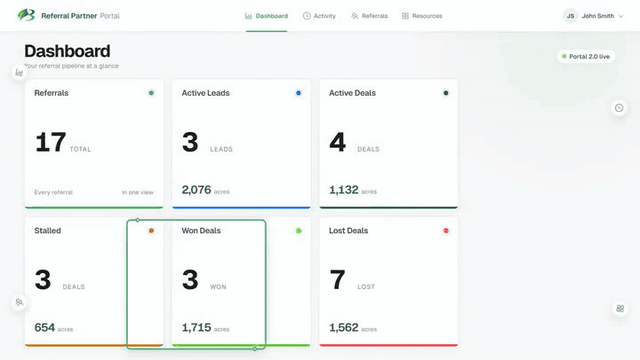Click the 'Won Deals' card title
The height and width of the screenshot is (360, 640).
[201, 231]
